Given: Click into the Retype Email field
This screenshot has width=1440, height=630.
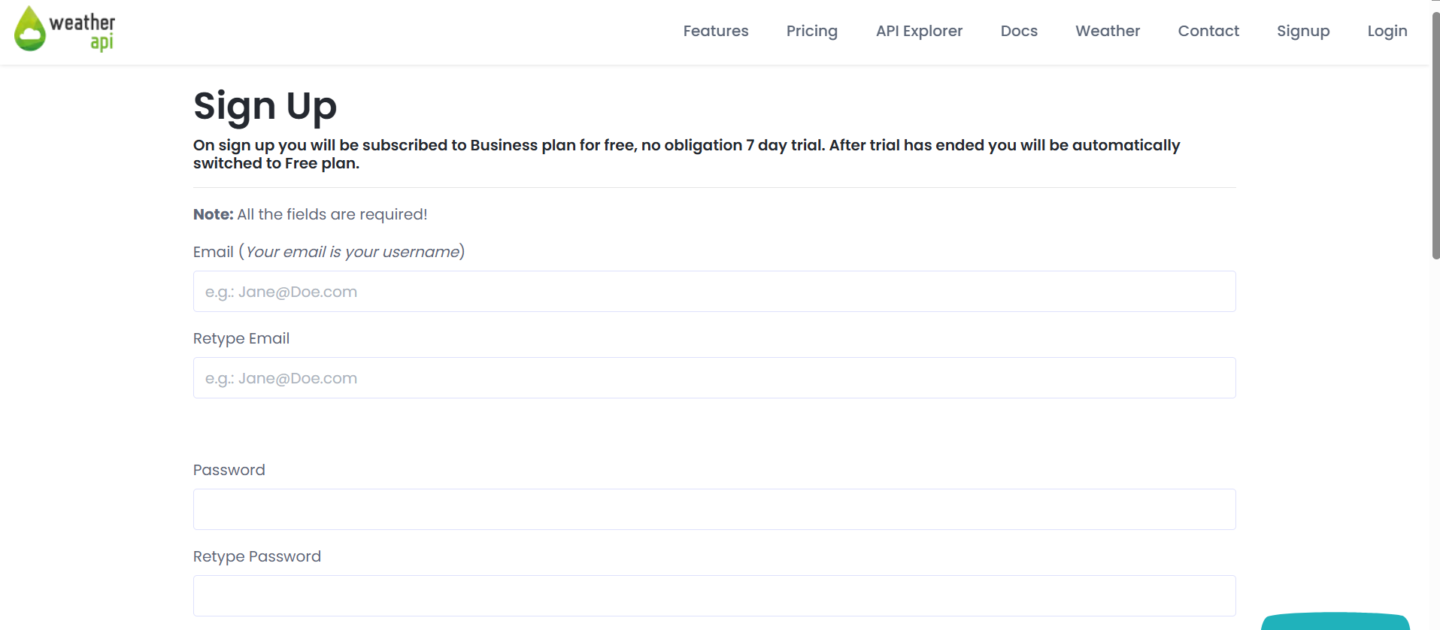Looking at the screenshot, I should (x=714, y=378).
